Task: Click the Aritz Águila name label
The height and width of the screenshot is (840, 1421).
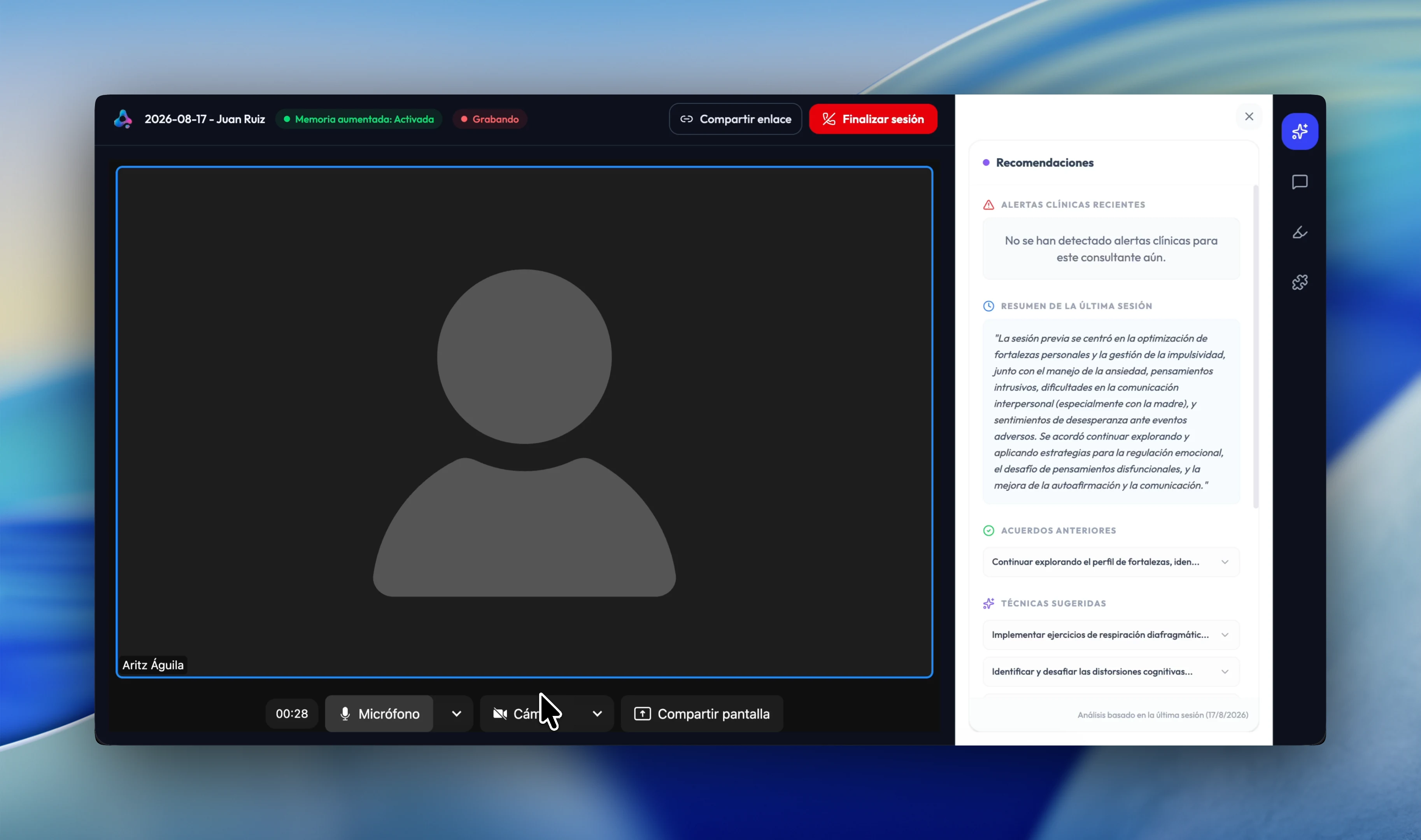Action: click(153, 665)
